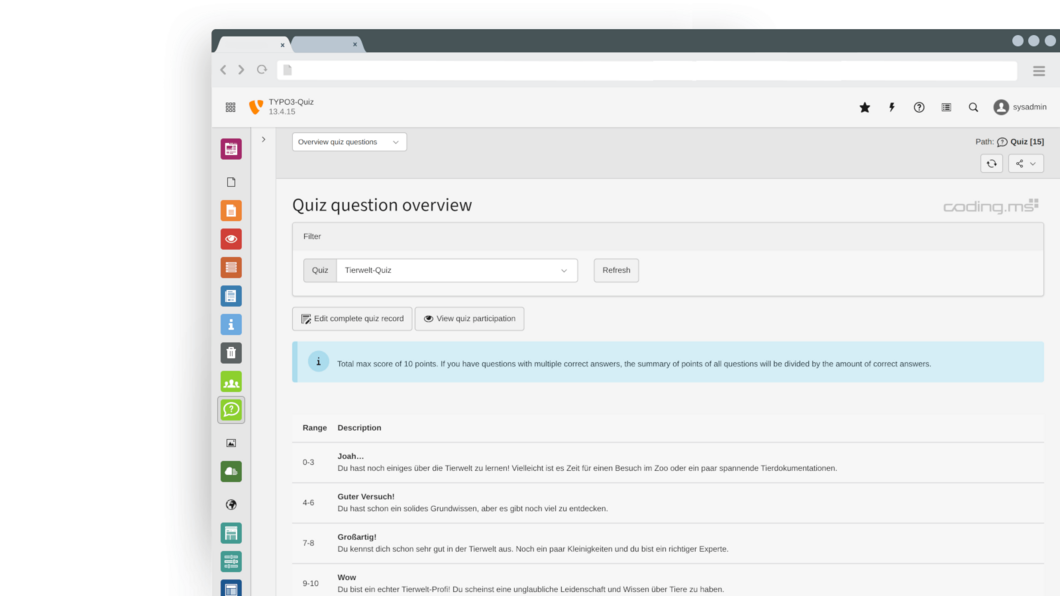Open the search magnifier in top bar
1060x596 pixels.
[973, 107]
